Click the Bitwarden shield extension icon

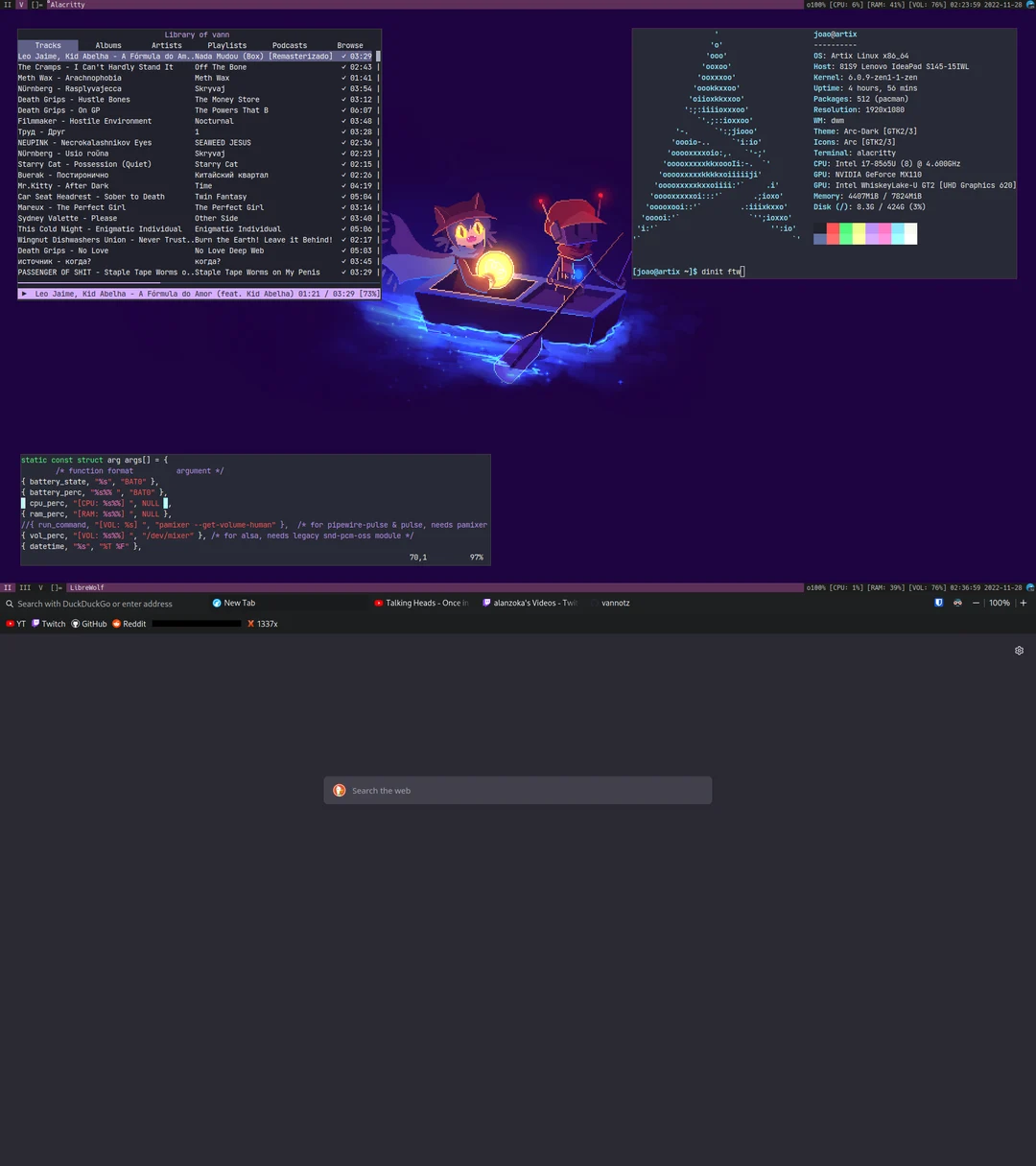[938, 603]
